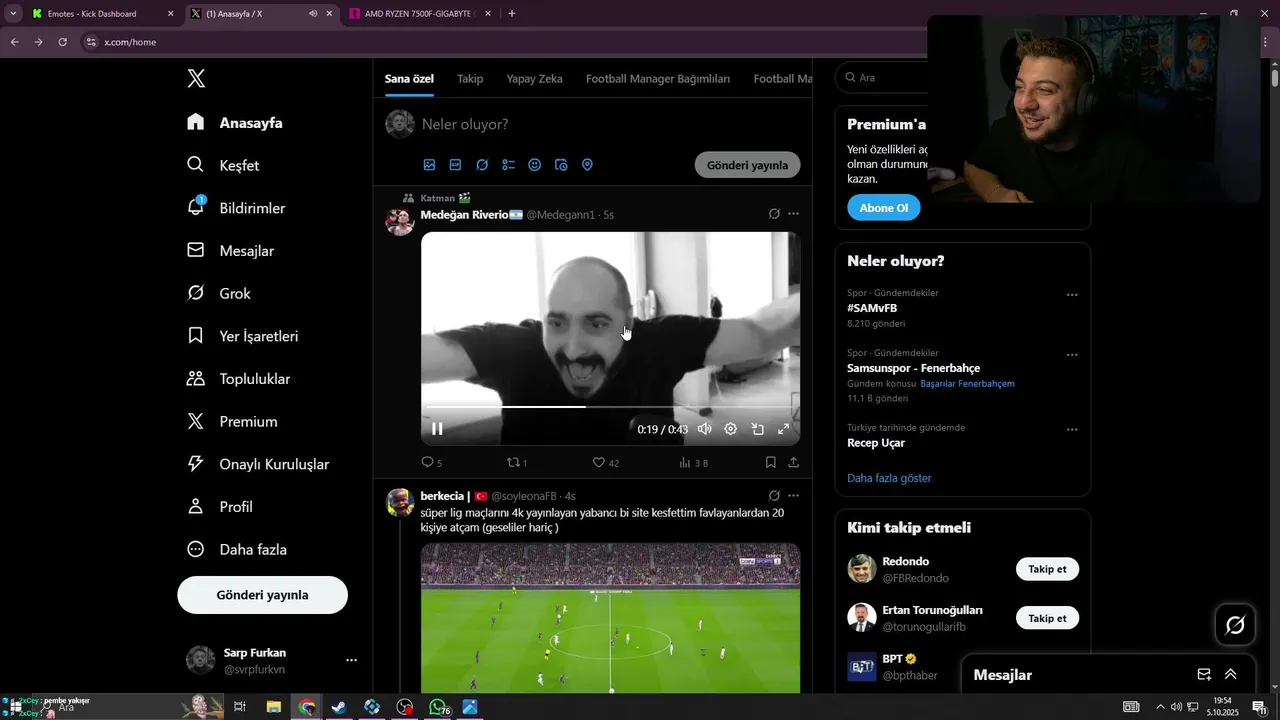This screenshot has height=720, width=1280.
Task: Click Daha fazla göster link
Action: coord(889,478)
